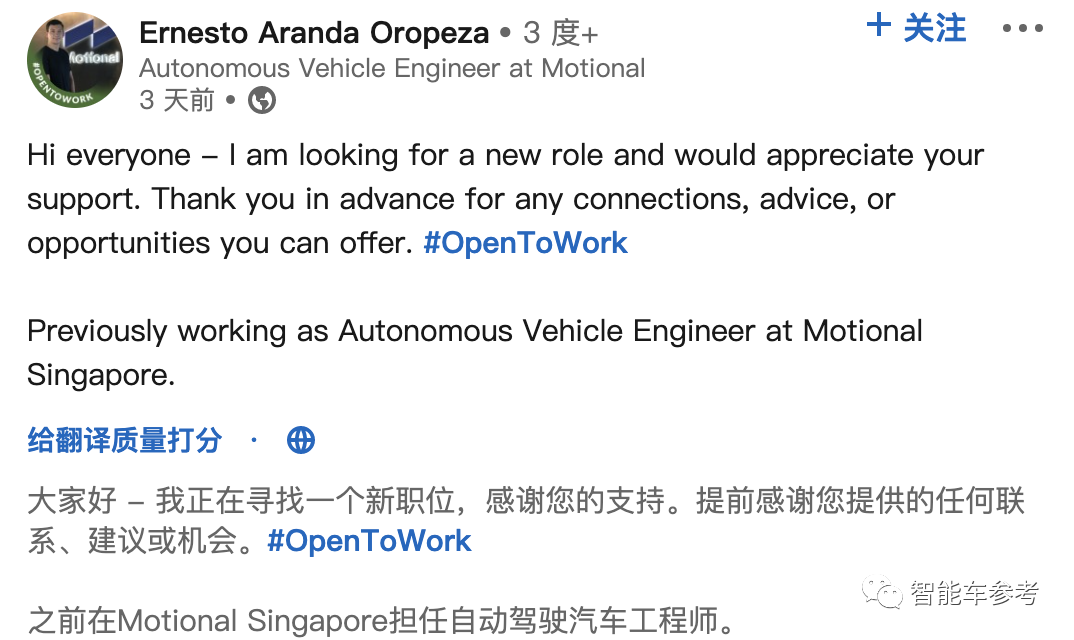Click the WeChat logo watermark icon
The image size is (1074, 640).
point(884,593)
